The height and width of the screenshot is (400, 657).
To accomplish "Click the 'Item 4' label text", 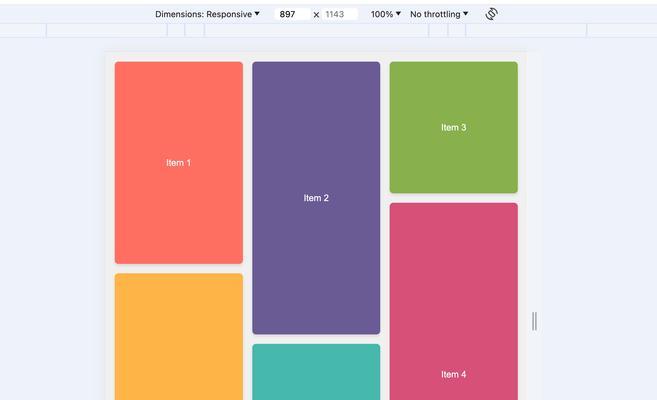I will click(x=453, y=374).
